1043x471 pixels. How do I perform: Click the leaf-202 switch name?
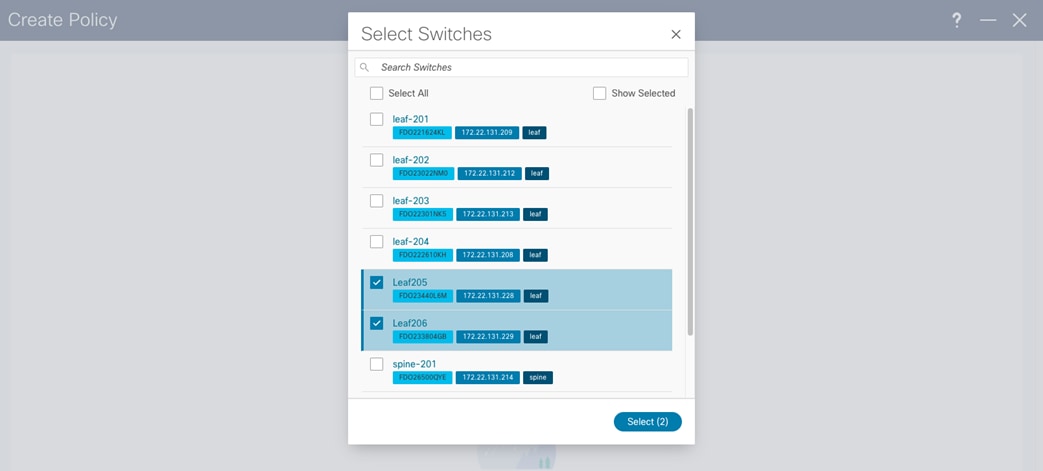coord(411,160)
